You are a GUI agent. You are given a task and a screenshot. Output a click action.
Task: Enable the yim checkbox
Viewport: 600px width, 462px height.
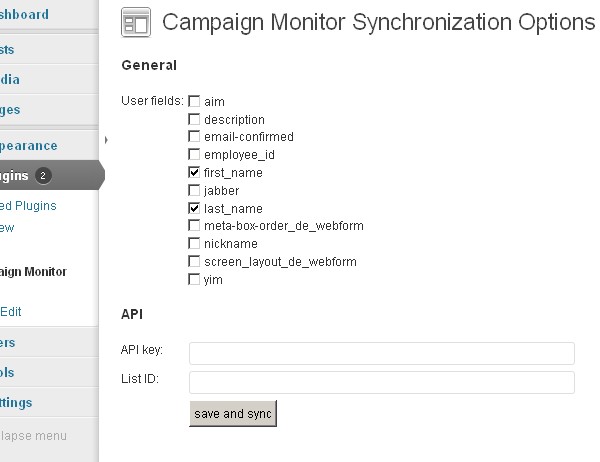(194, 280)
